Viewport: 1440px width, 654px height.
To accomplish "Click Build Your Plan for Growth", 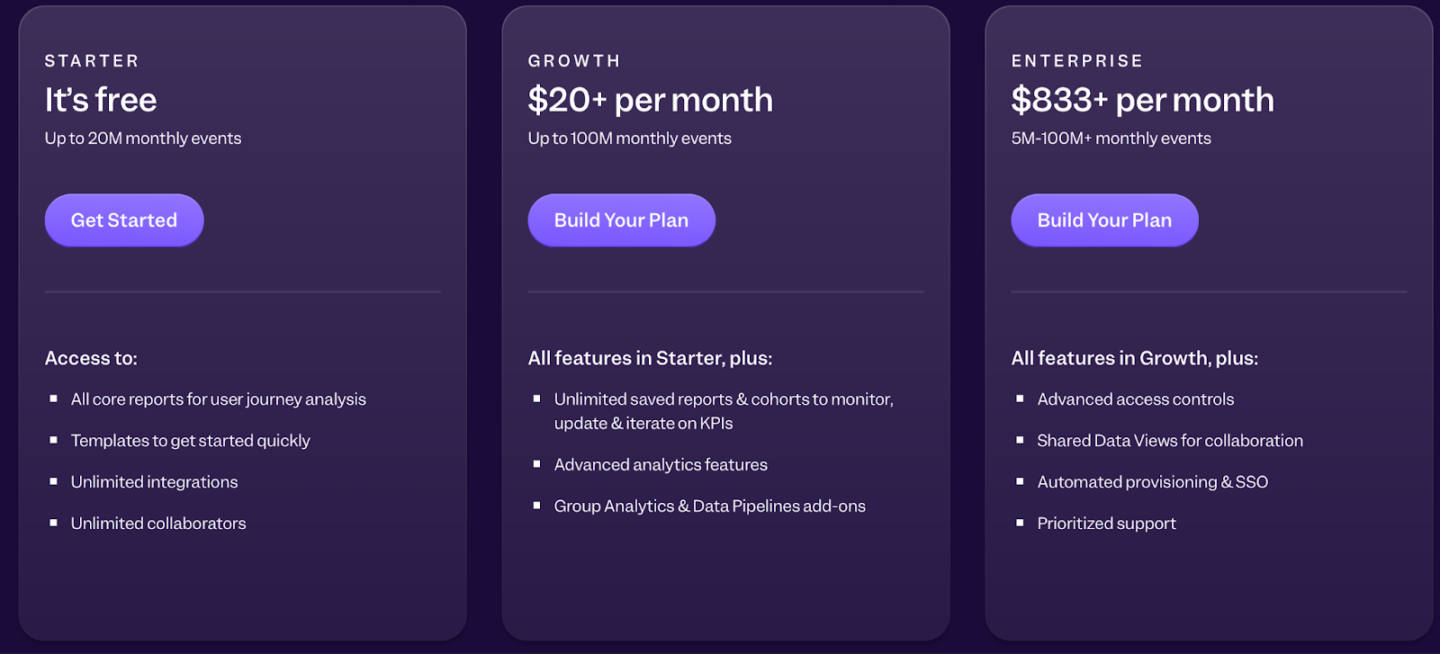I will pyautogui.click(x=621, y=220).
